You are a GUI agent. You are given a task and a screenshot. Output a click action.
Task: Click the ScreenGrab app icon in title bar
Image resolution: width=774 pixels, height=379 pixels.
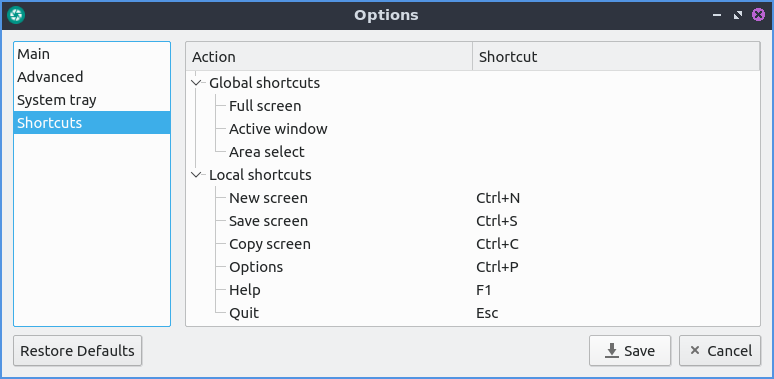[16, 15]
